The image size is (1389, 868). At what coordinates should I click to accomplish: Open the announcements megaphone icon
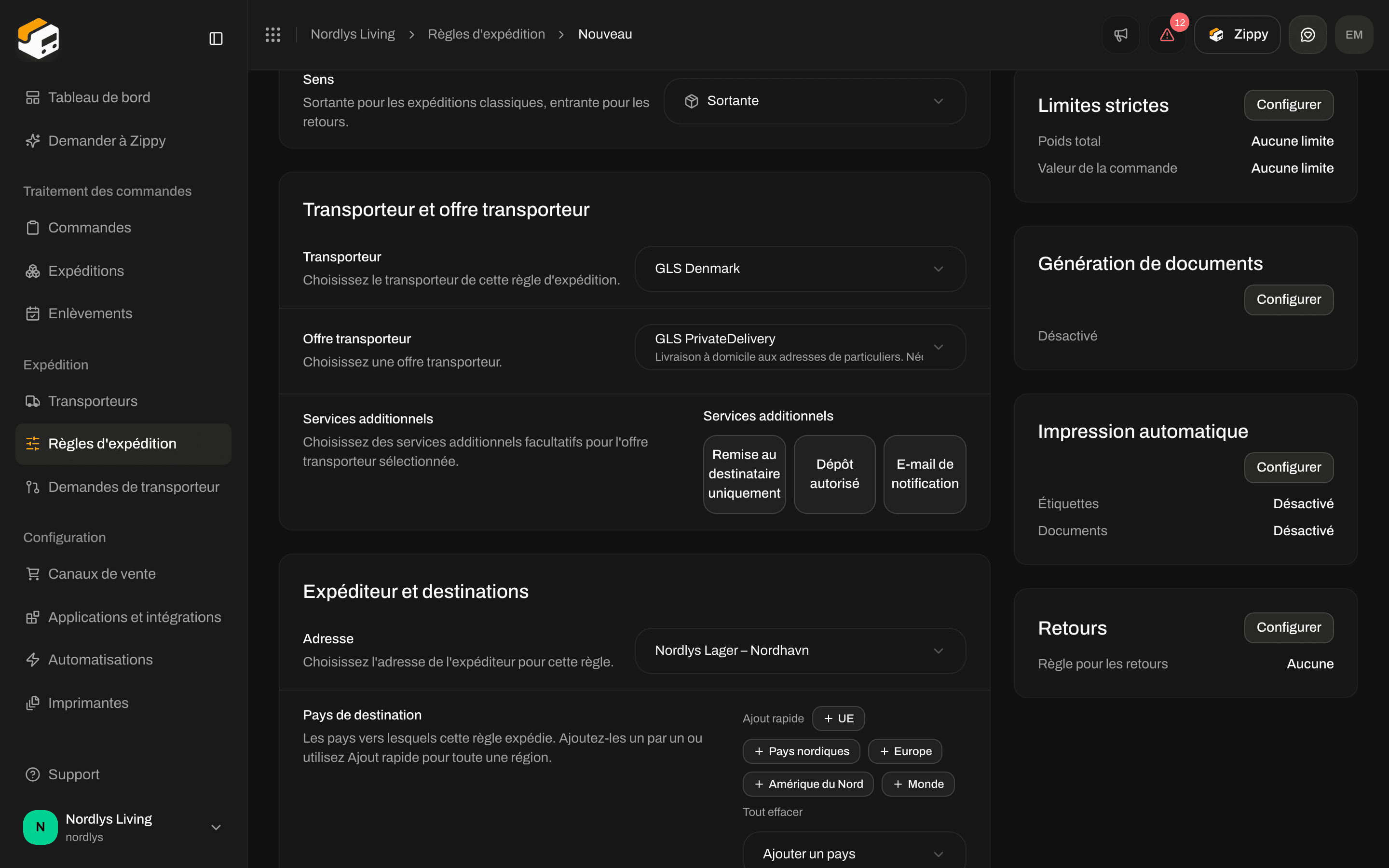point(1120,34)
